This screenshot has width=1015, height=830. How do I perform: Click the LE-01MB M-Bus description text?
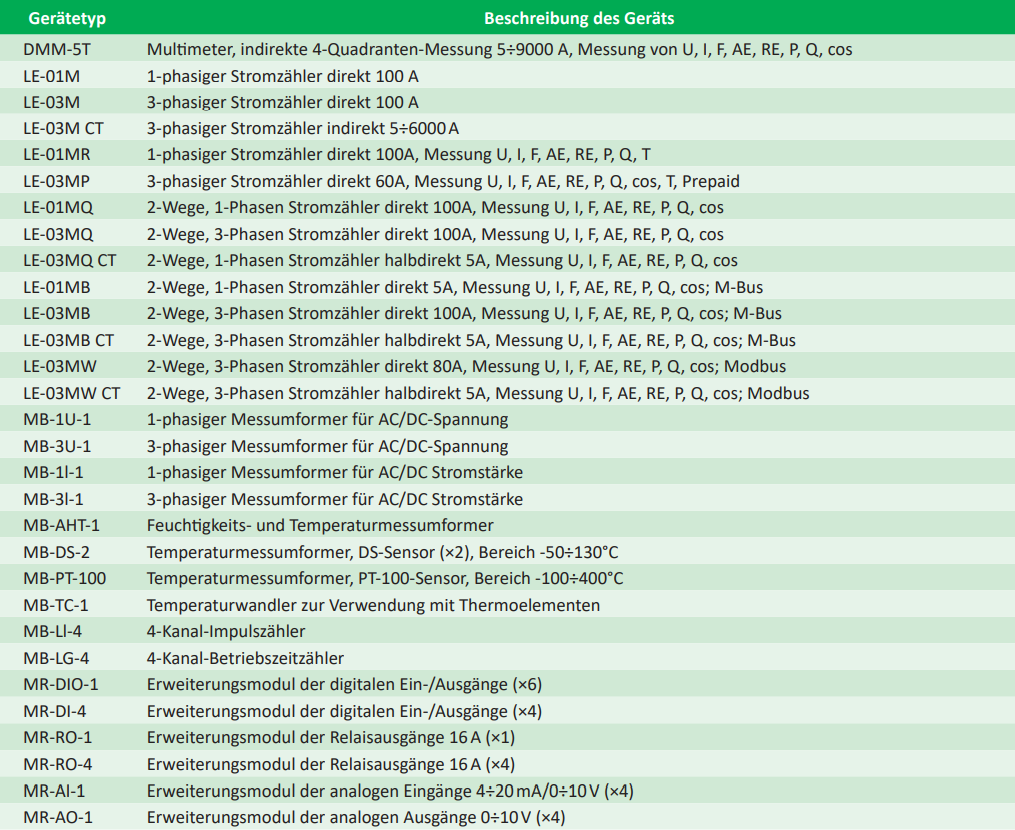pos(454,287)
